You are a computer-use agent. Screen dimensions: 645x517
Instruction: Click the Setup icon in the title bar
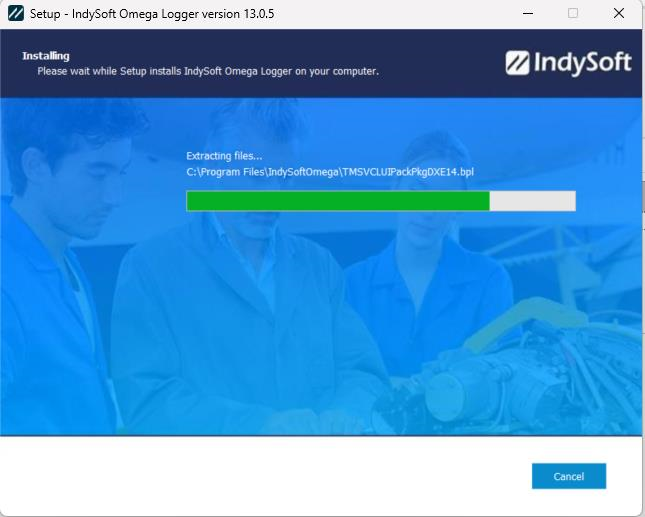pos(15,14)
